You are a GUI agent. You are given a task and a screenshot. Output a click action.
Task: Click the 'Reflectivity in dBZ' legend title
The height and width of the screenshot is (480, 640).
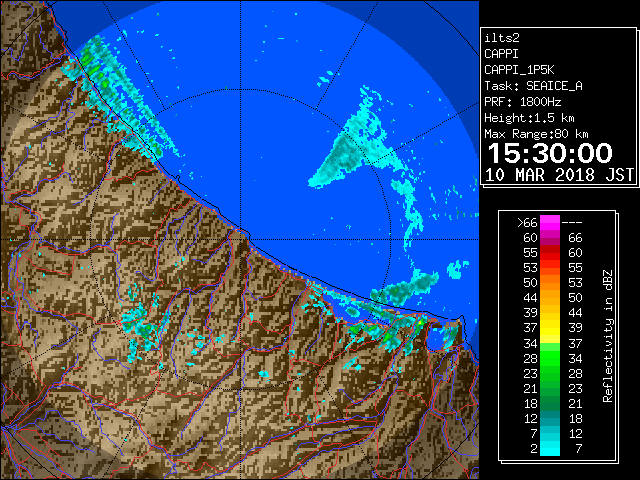(x=608, y=336)
